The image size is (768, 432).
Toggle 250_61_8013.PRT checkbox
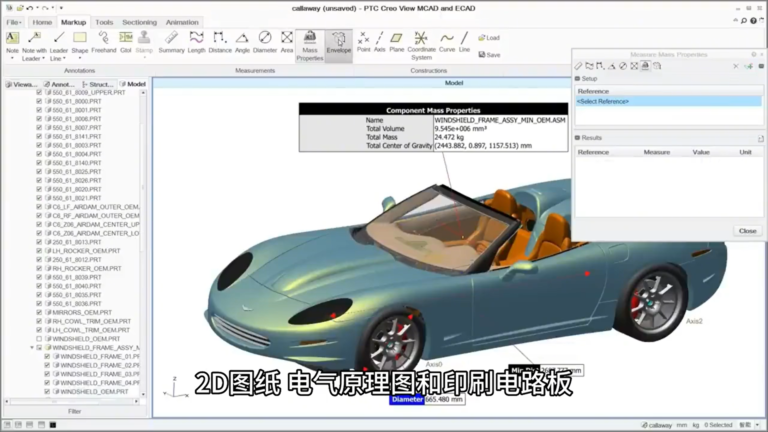pyautogui.click(x=39, y=242)
